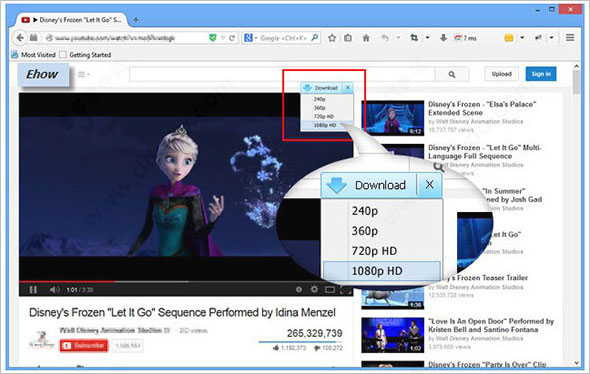Expand the dropdown beside the yellow icon
The image size is (590, 374).
click(x=522, y=38)
